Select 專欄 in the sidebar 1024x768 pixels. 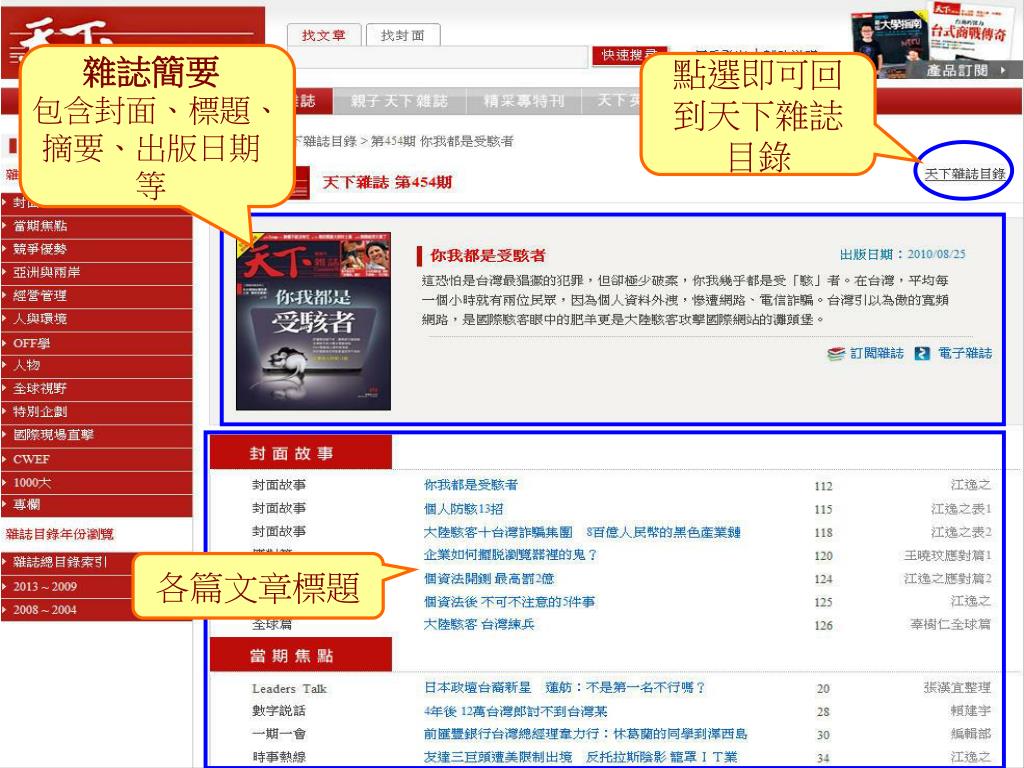[97, 505]
